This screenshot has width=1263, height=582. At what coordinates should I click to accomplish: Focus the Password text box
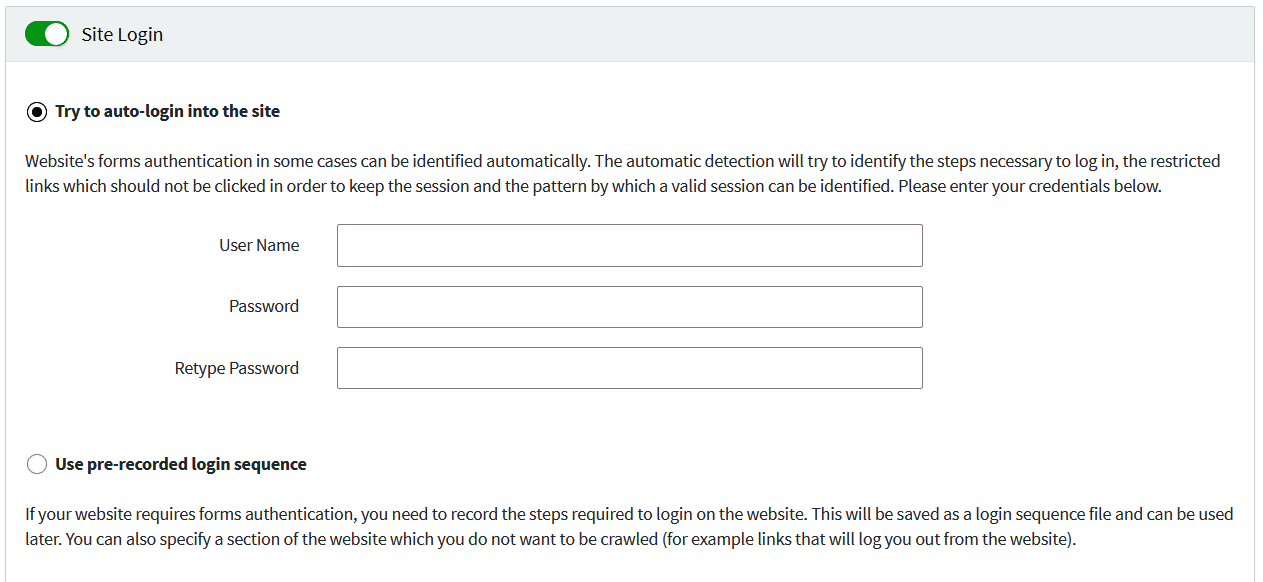point(629,307)
